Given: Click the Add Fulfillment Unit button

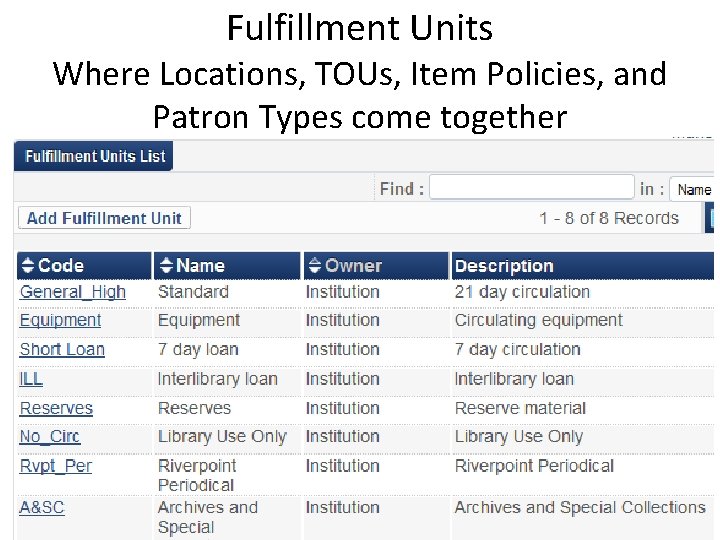Looking at the screenshot, I should tap(104, 218).
